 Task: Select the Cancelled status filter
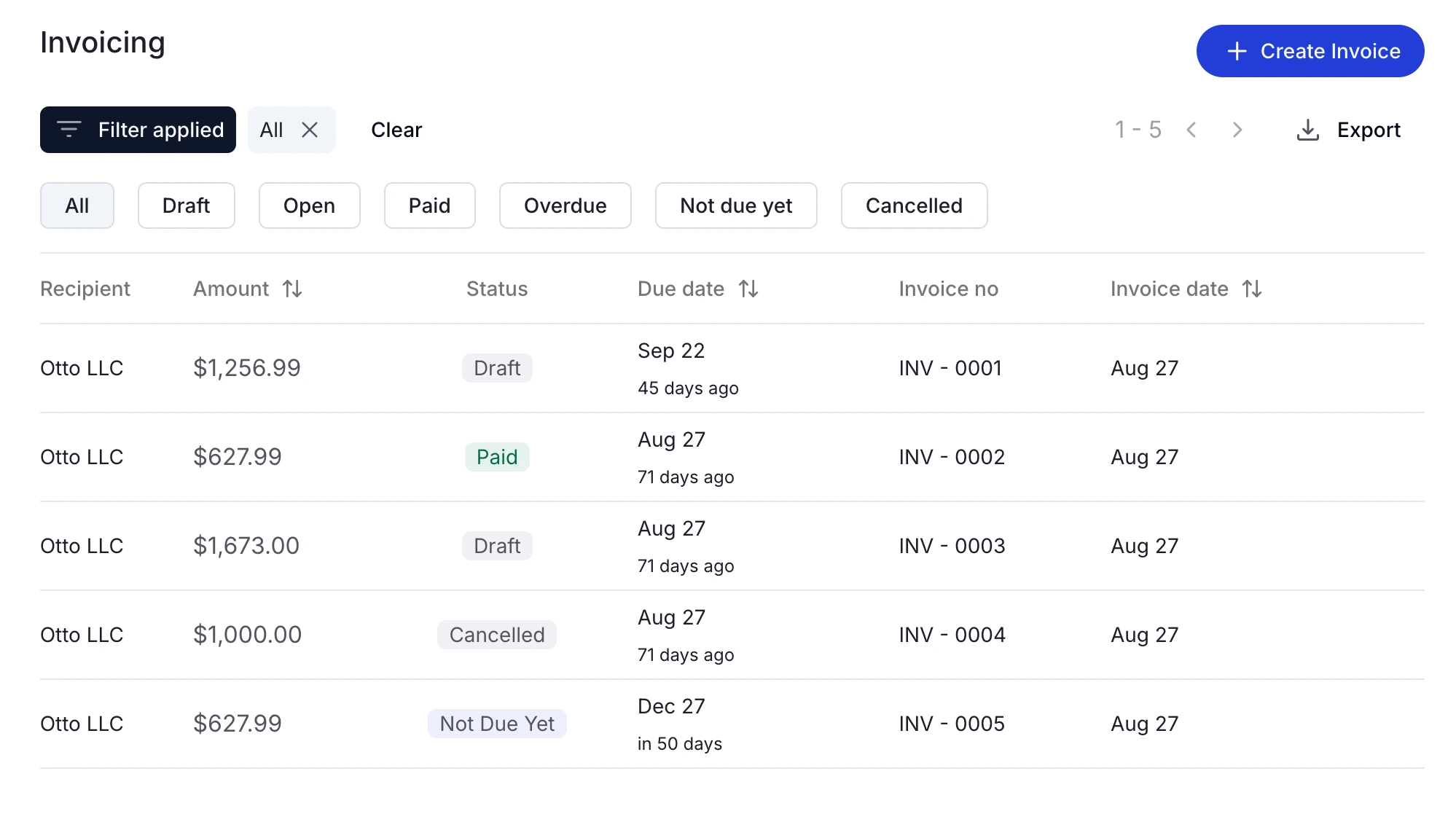pos(912,205)
